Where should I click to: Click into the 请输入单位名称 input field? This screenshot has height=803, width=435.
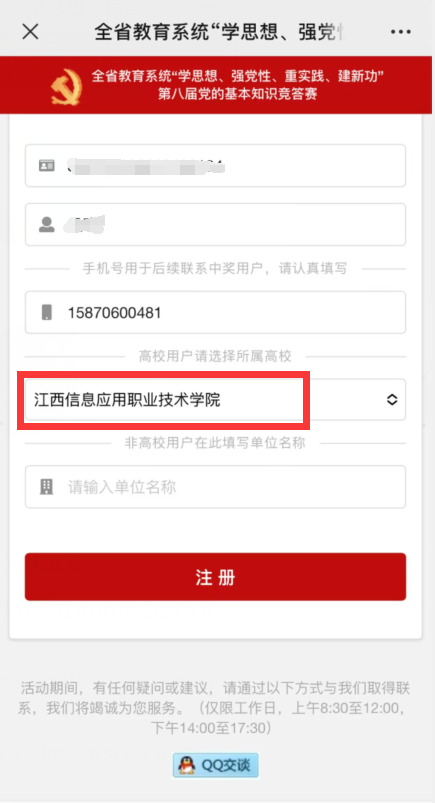215,487
